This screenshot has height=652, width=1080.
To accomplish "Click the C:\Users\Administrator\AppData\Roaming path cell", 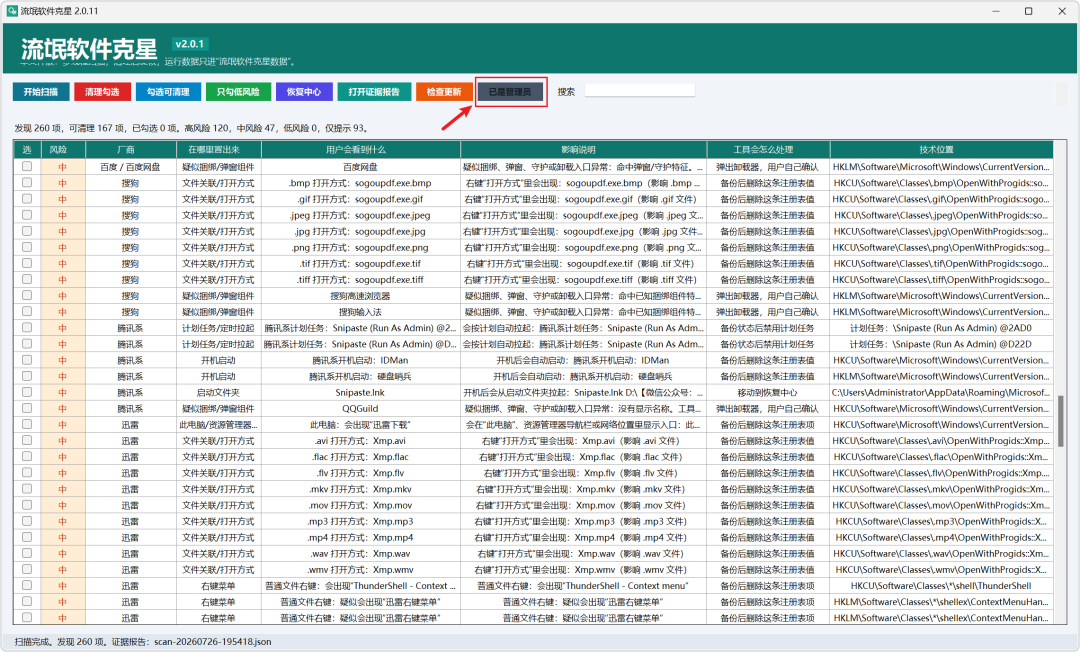I will pyautogui.click(x=942, y=392).
